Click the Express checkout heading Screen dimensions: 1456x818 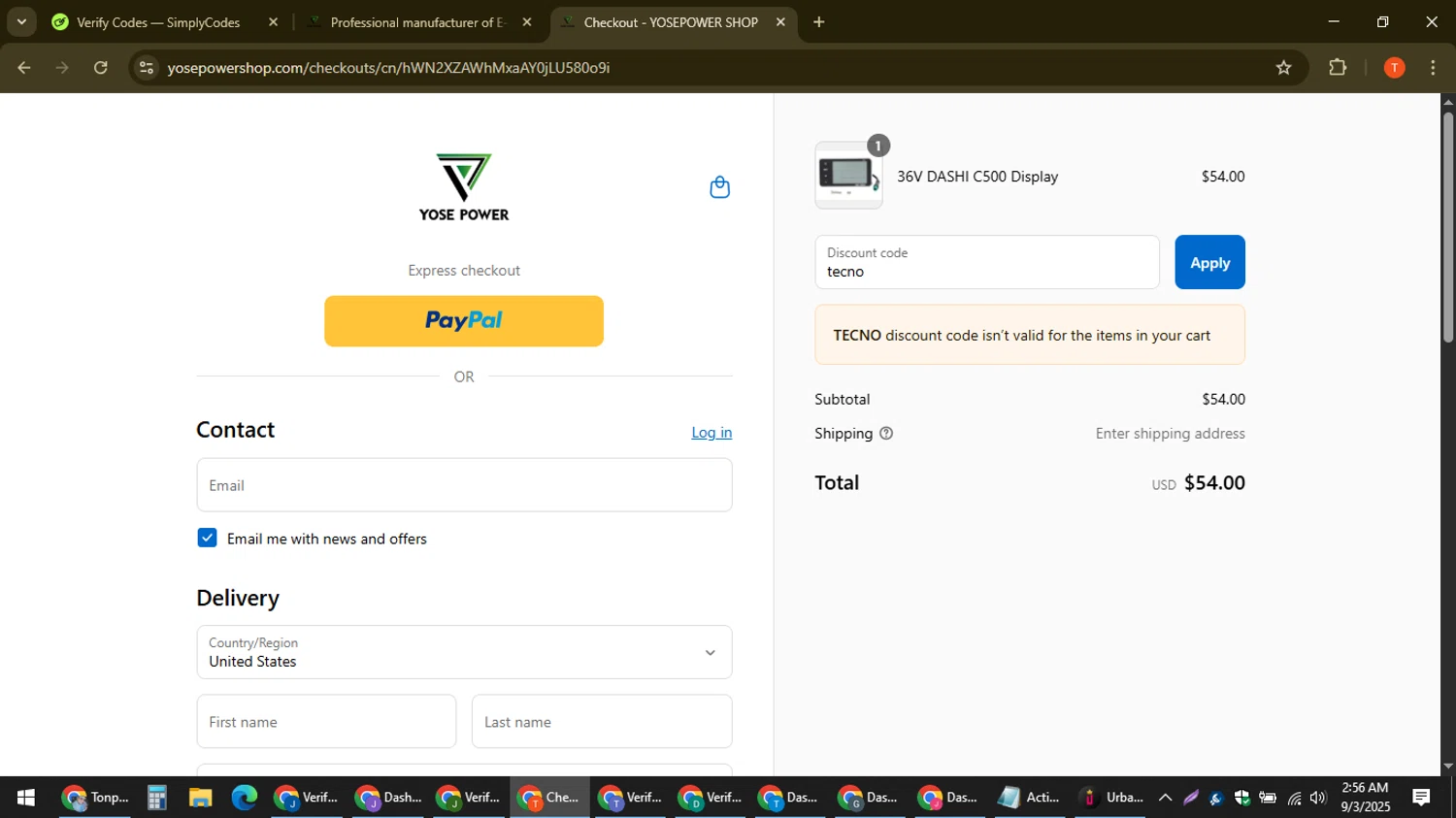click(x=464, y=271)
